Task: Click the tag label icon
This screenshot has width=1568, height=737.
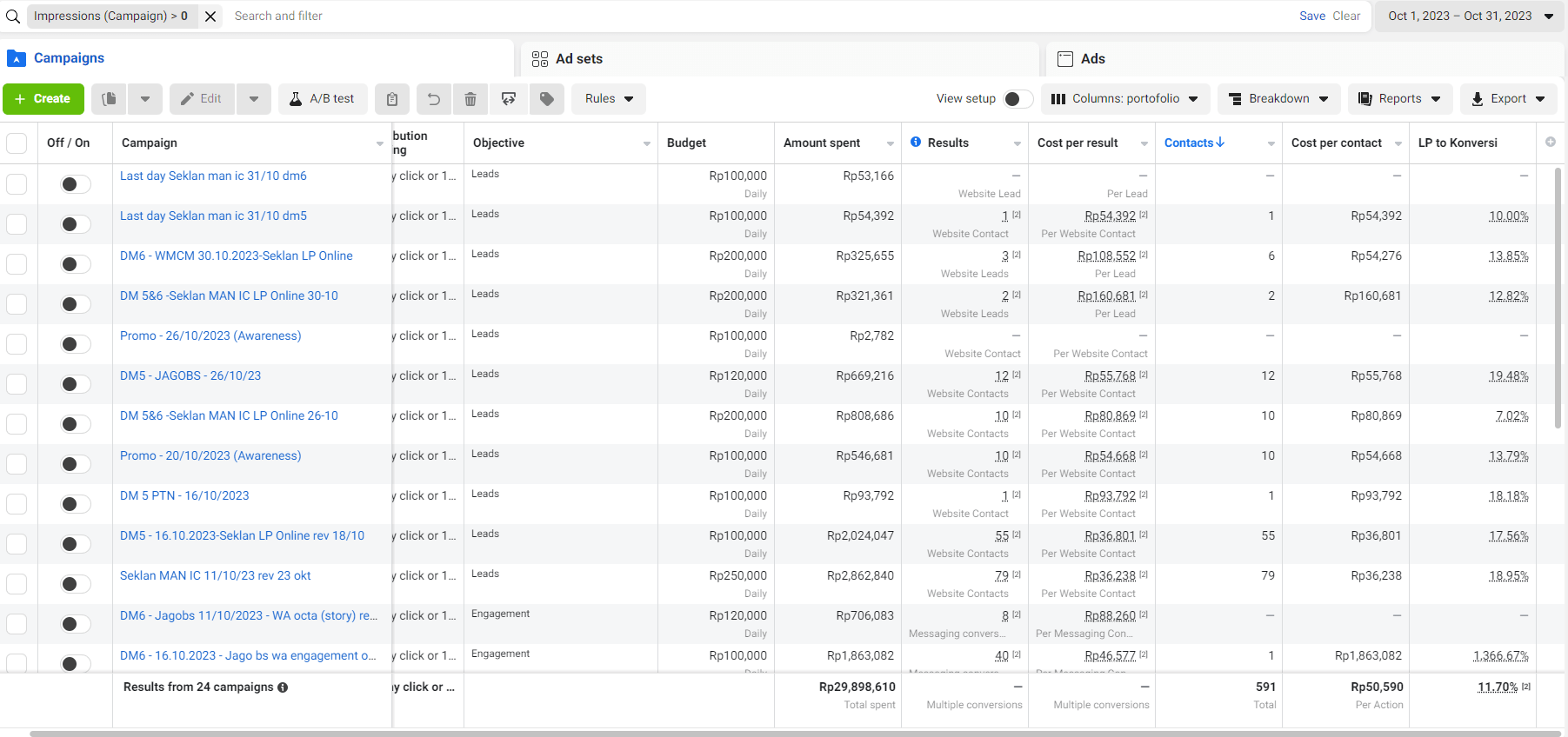Action: (x=547, y=99)
